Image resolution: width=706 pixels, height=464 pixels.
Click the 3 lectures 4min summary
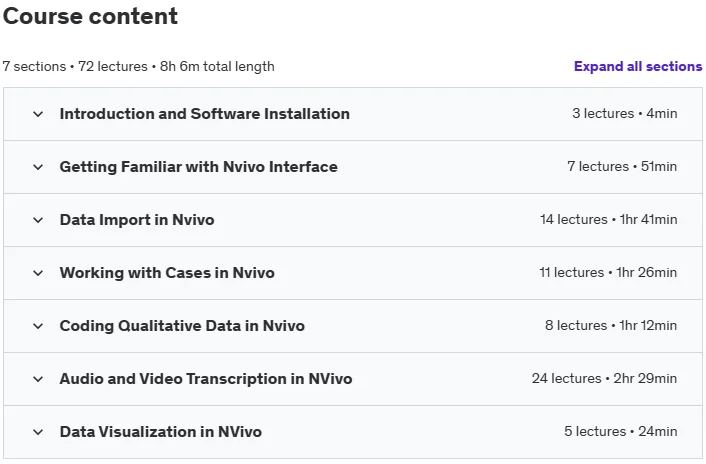[x=625, y=113]
